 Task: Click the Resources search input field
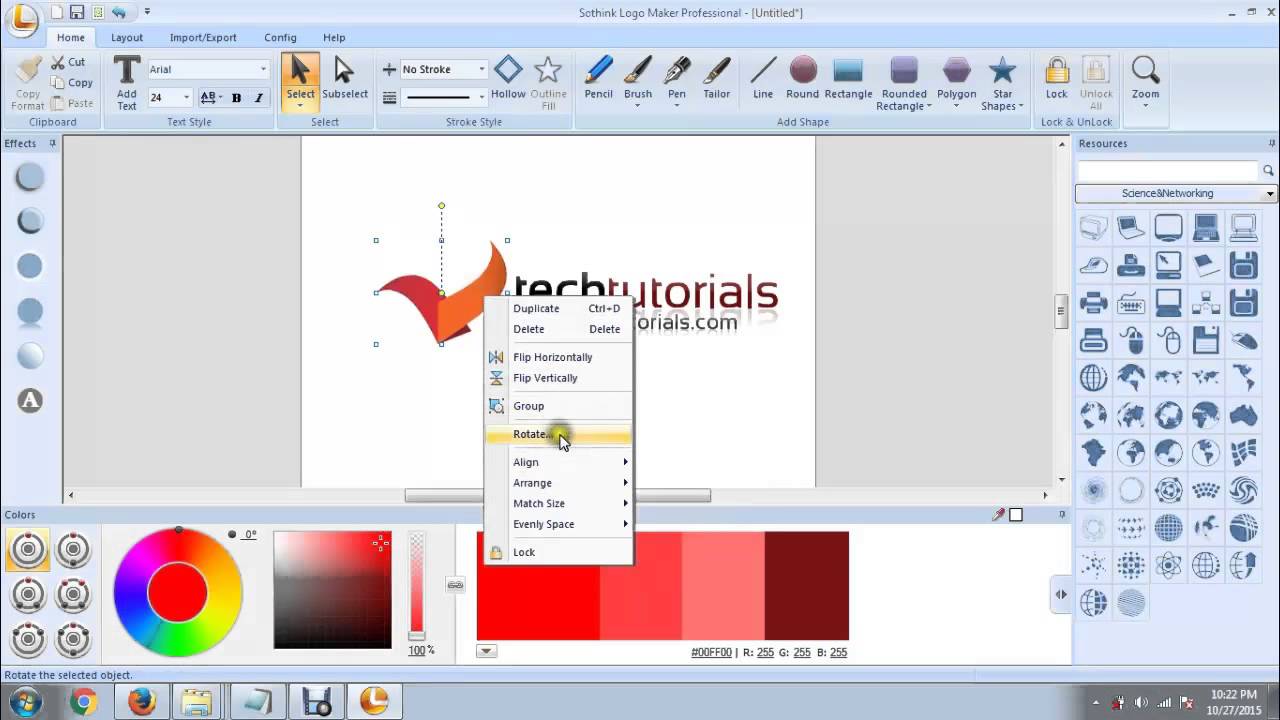pos(1168,171)
